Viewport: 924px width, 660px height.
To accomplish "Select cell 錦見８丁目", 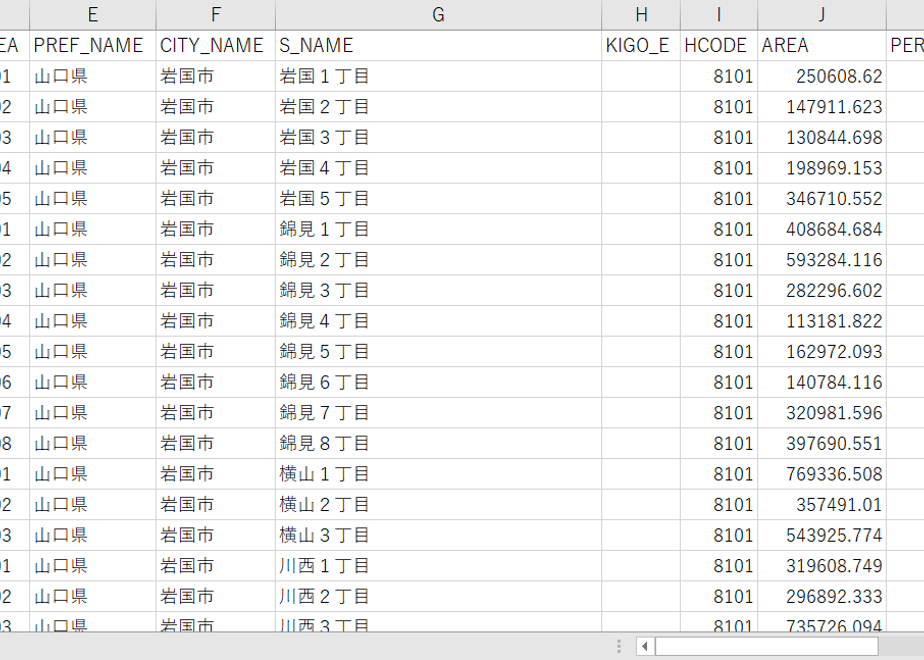I will pyautogui.click(x=438, y=444).
